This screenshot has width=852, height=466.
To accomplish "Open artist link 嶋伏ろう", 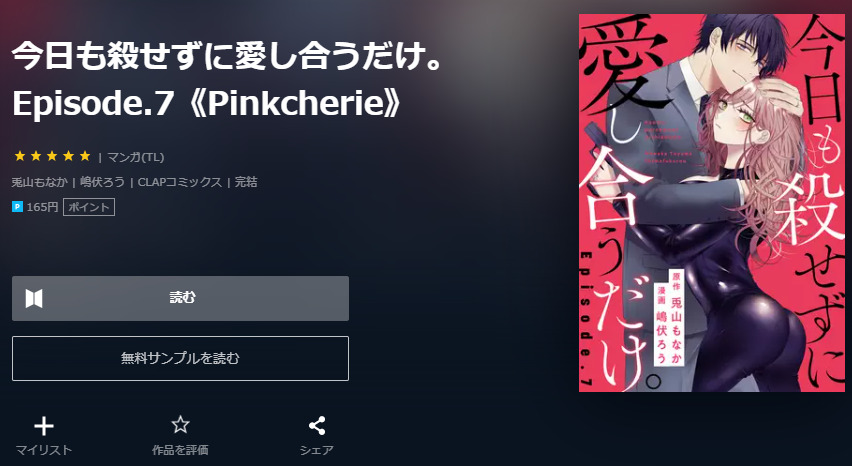I will [102, 182].
